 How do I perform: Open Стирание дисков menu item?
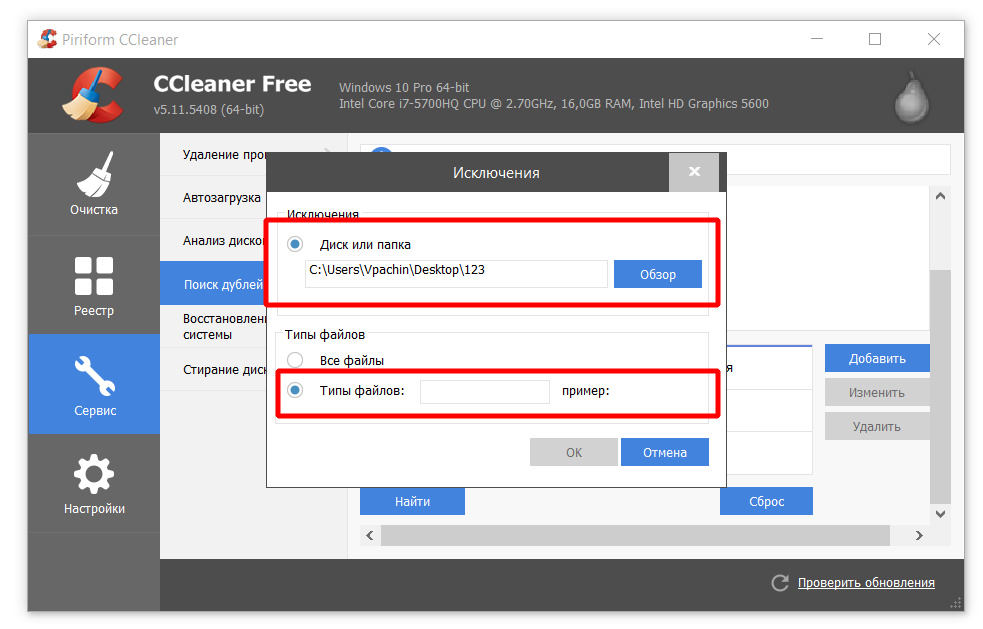pyautogui.click(x=224, y=369)
